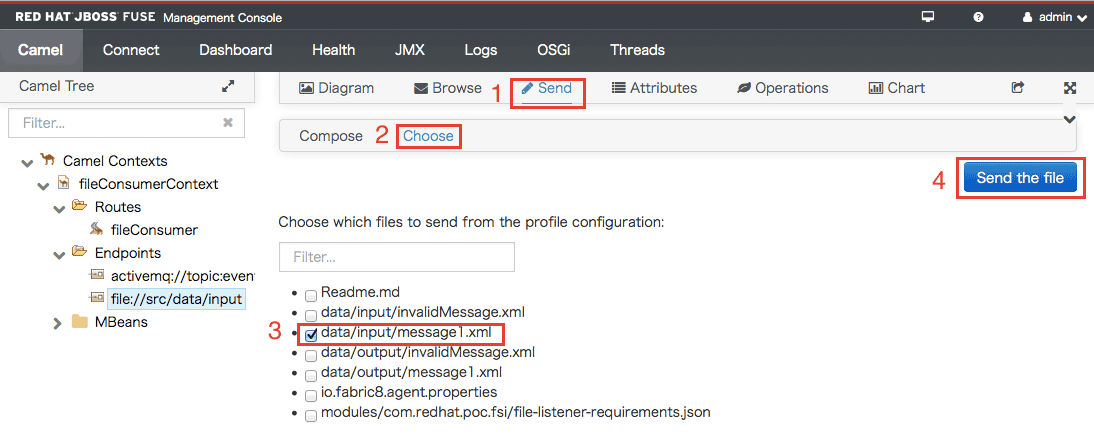Clear the Camel Tree filter
The width and height of the screenshot is (1094, 439).
tap(227, 123)
